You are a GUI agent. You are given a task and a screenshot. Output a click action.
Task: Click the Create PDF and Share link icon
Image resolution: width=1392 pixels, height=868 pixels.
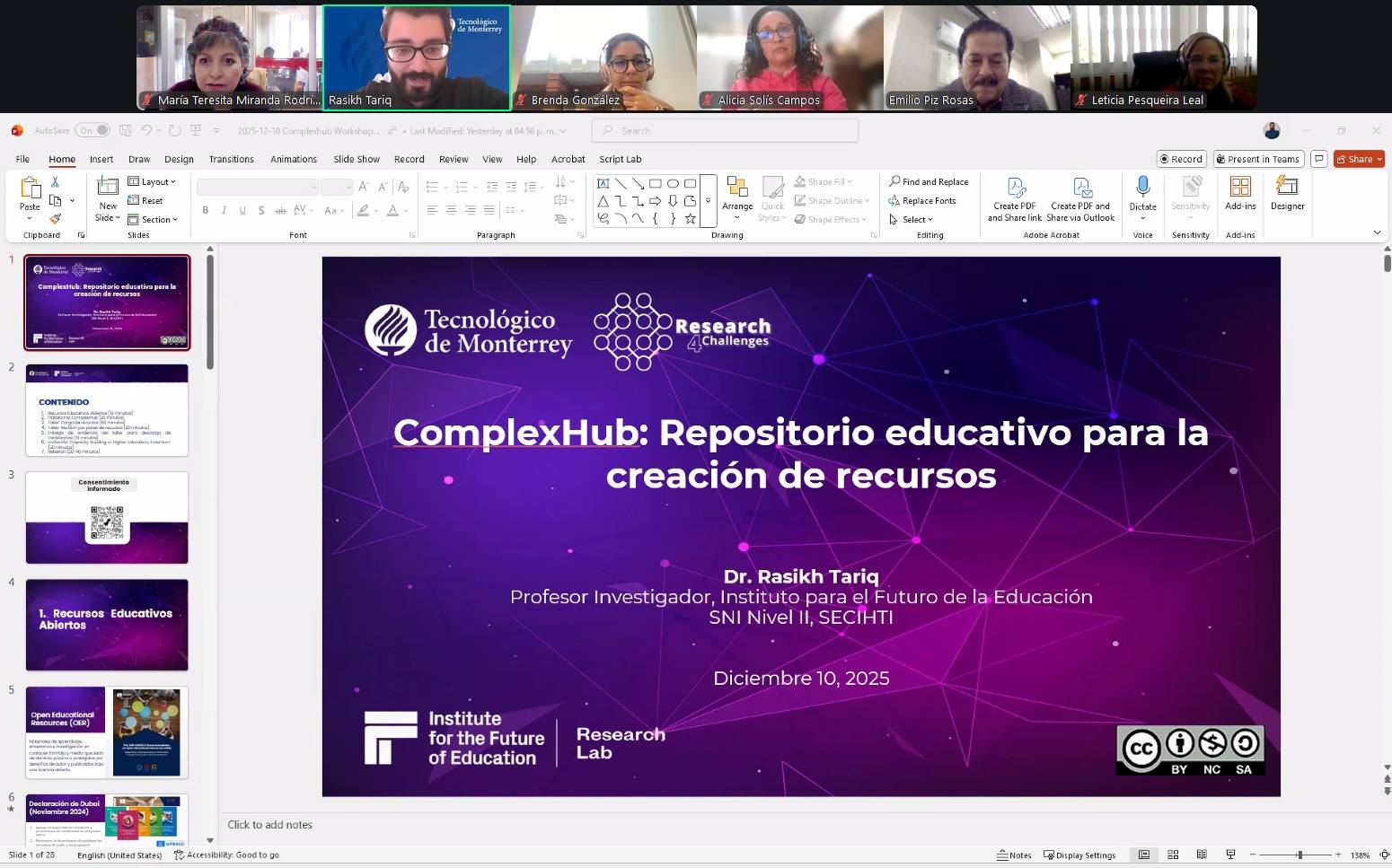click(1015, 188)
